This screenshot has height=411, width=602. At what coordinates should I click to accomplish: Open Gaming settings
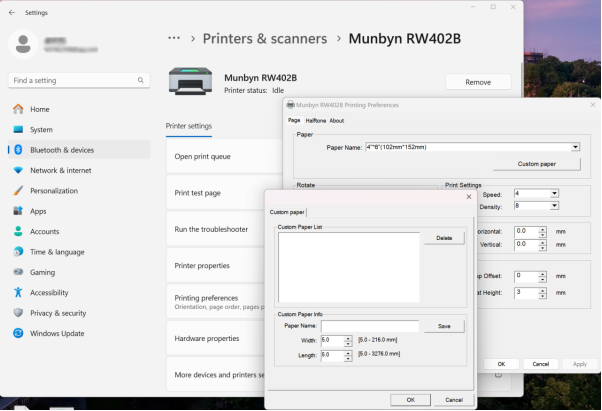(79, 272)
